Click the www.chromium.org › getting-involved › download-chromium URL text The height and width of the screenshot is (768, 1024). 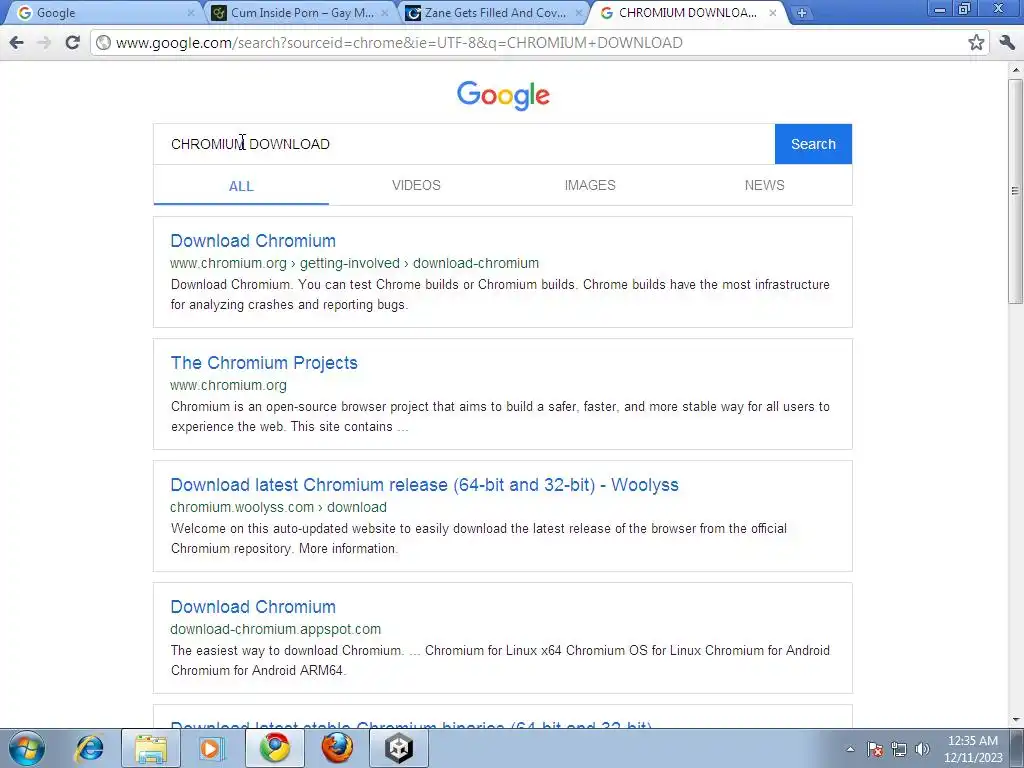click(355, 263)
